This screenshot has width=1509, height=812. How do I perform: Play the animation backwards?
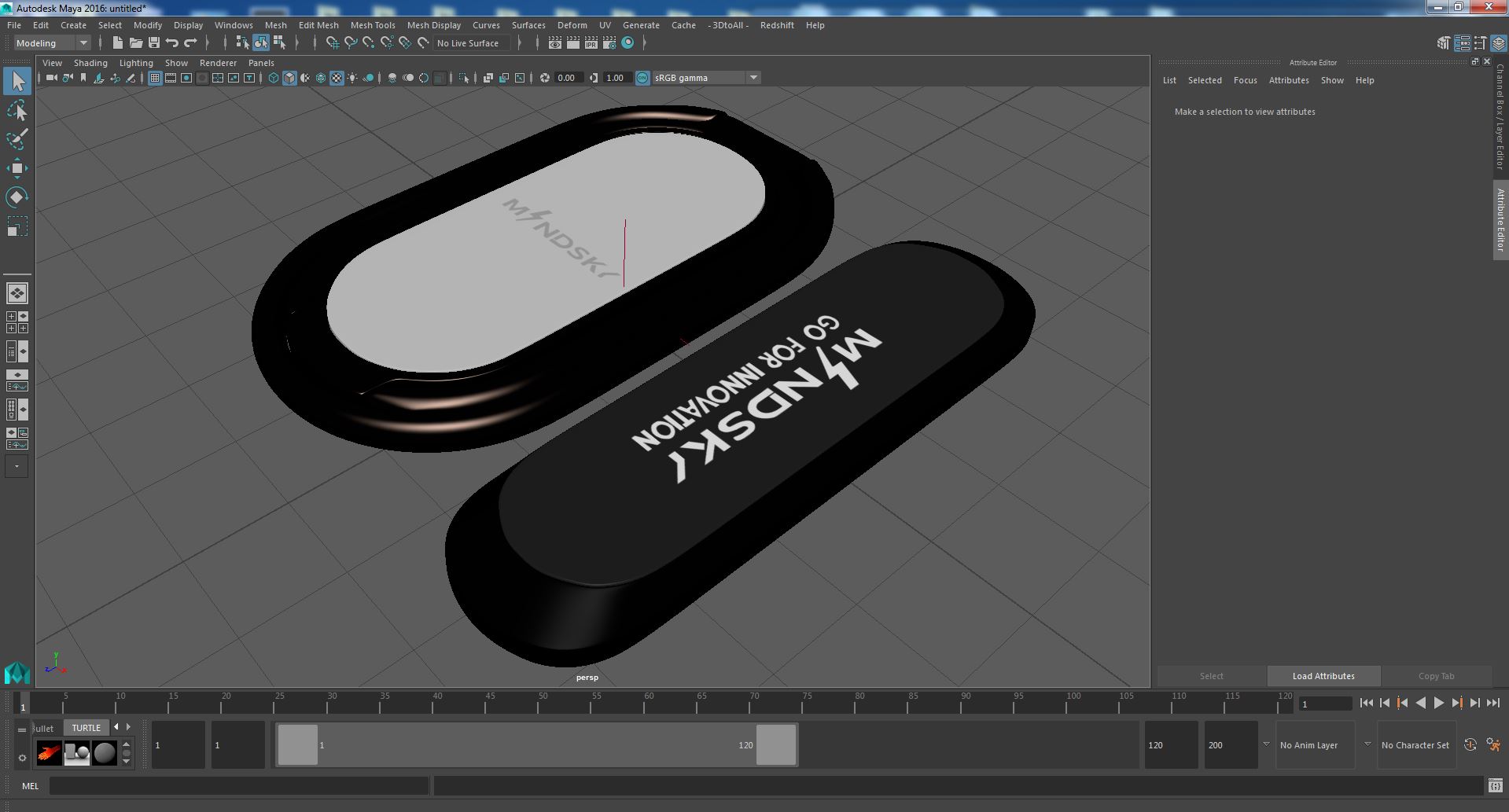pyautogui.click(x=1420, y=704)
